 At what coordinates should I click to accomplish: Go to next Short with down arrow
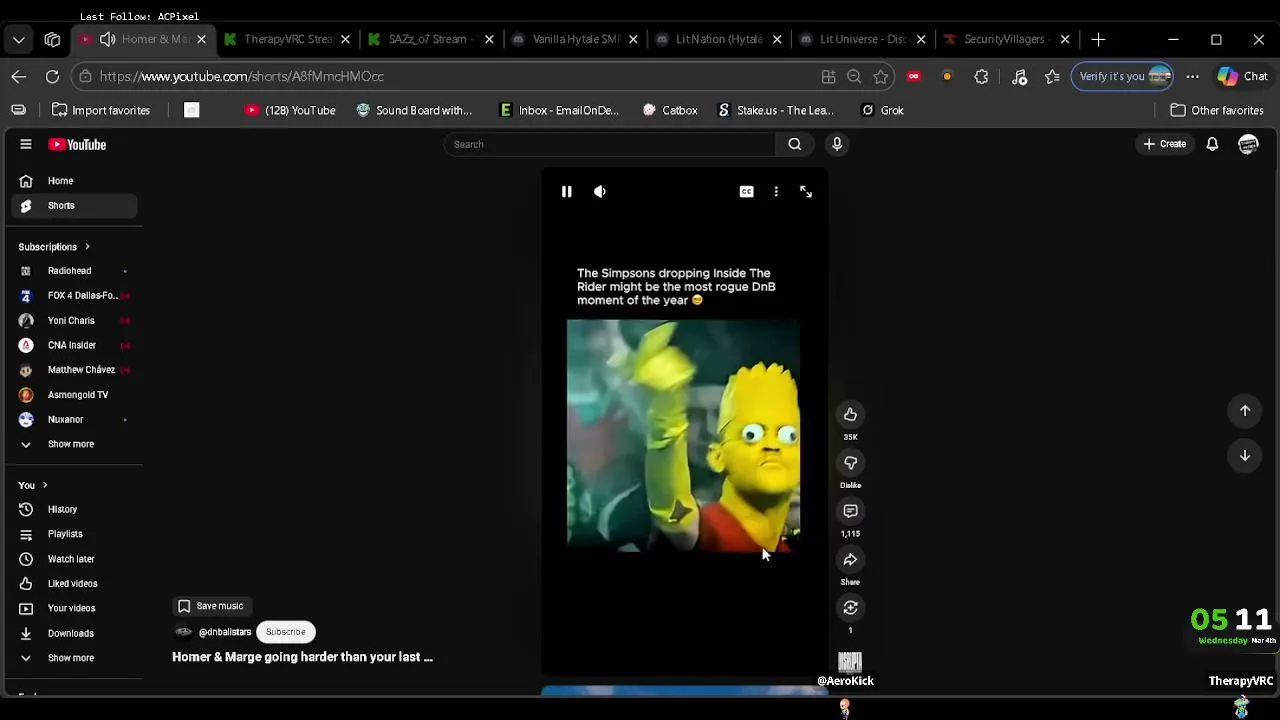1245,456
